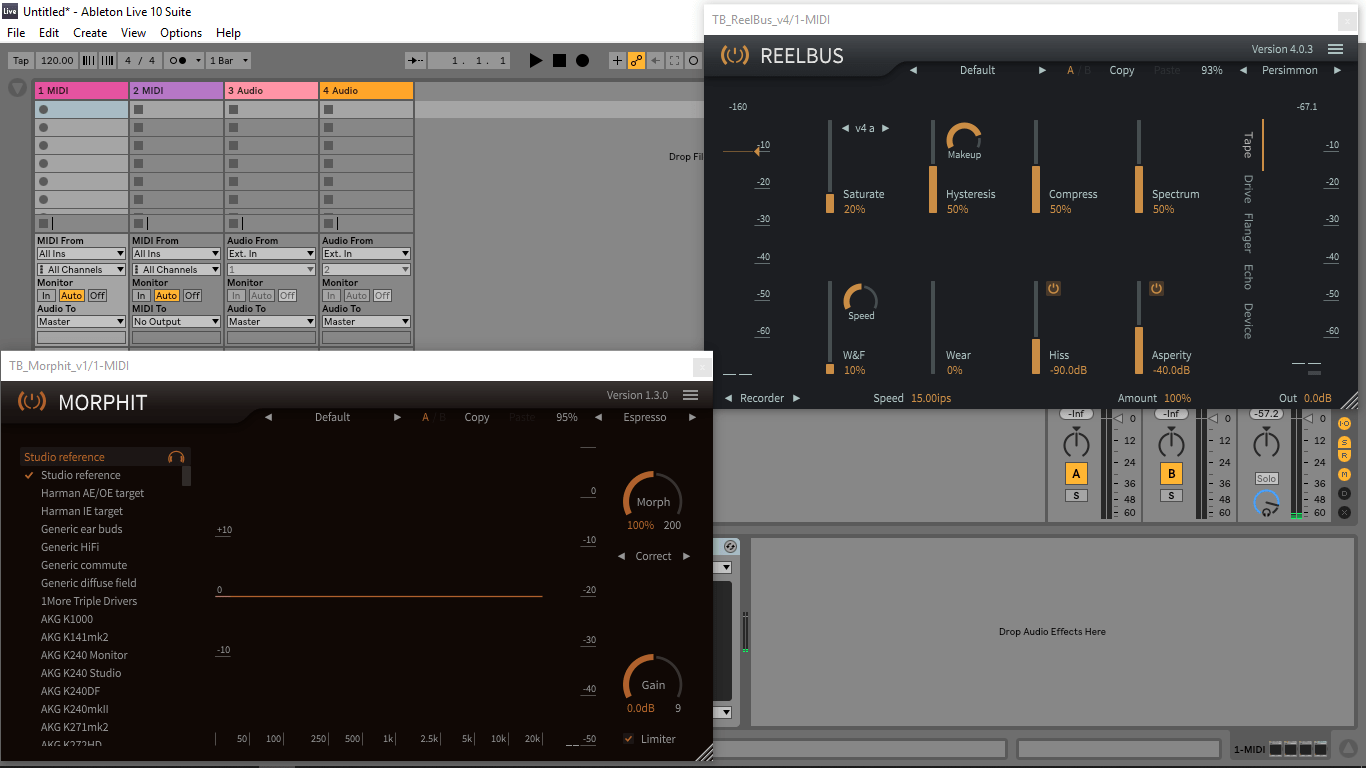Image resolution: width=1366 pixels, height=768 pixels.
Task: Click Morphit Copy button
Action: (477, 417)
